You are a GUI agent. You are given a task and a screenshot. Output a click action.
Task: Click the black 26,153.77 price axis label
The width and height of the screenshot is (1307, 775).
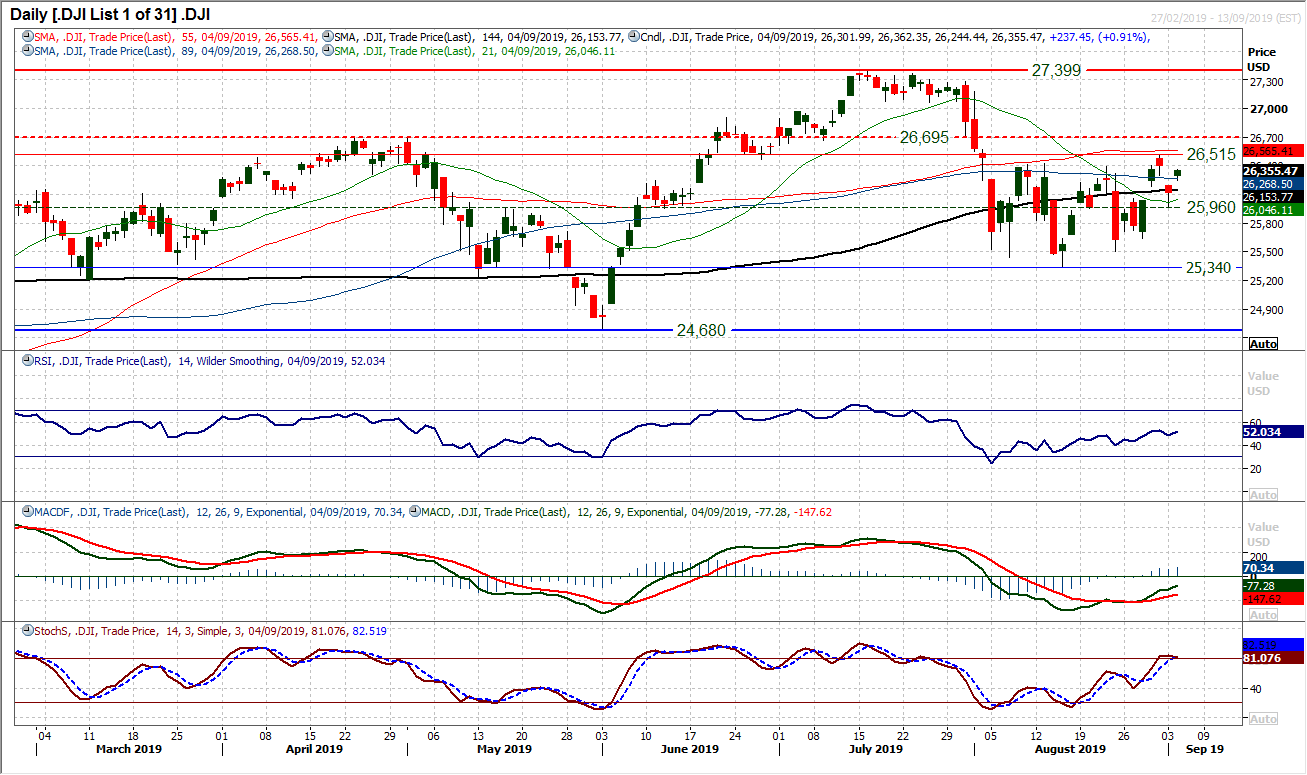(1272, 197)
